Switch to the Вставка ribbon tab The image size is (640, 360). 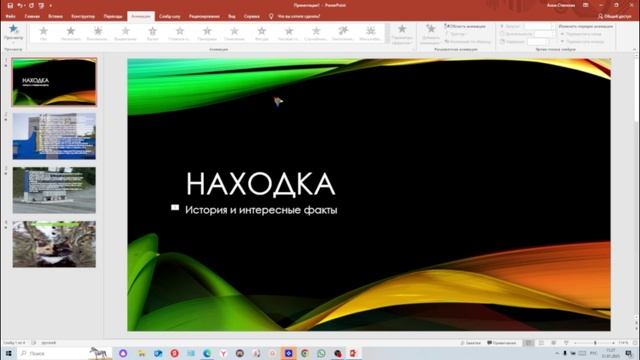(x=56, y=16)
